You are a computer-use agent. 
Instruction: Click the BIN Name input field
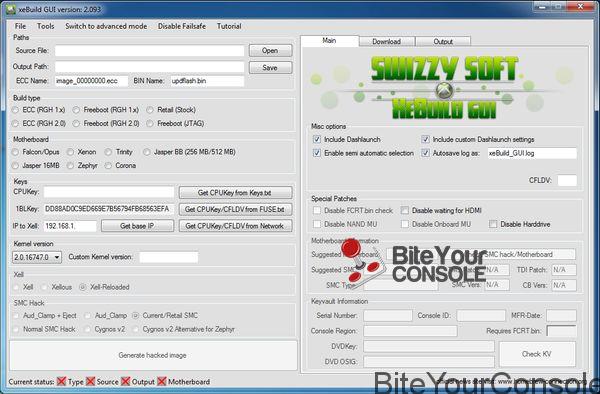pos(207,81)
